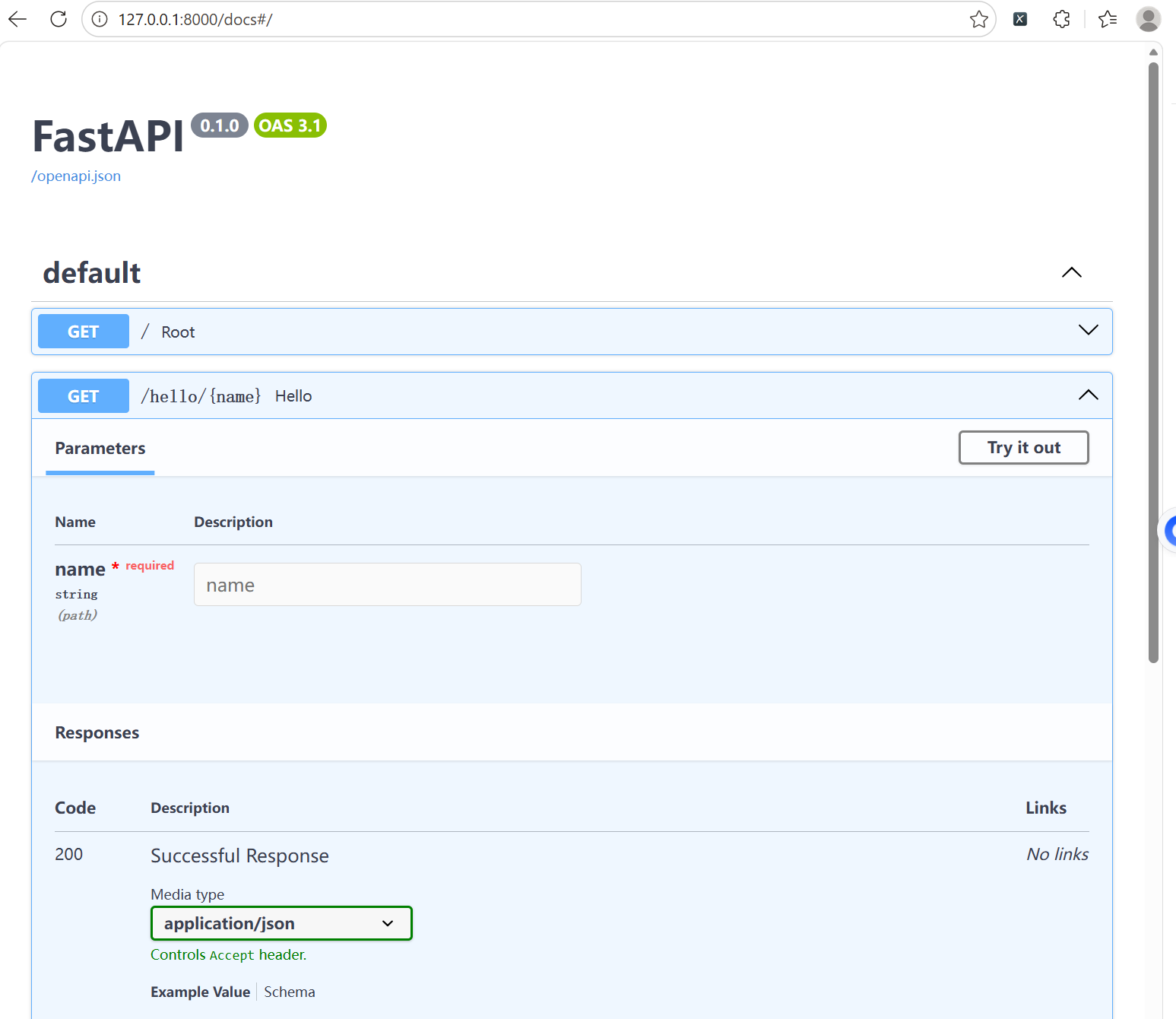Focus the name parameter input field
The width and height of the screenshot is (1176, 1019).
[x=388, y=585]
